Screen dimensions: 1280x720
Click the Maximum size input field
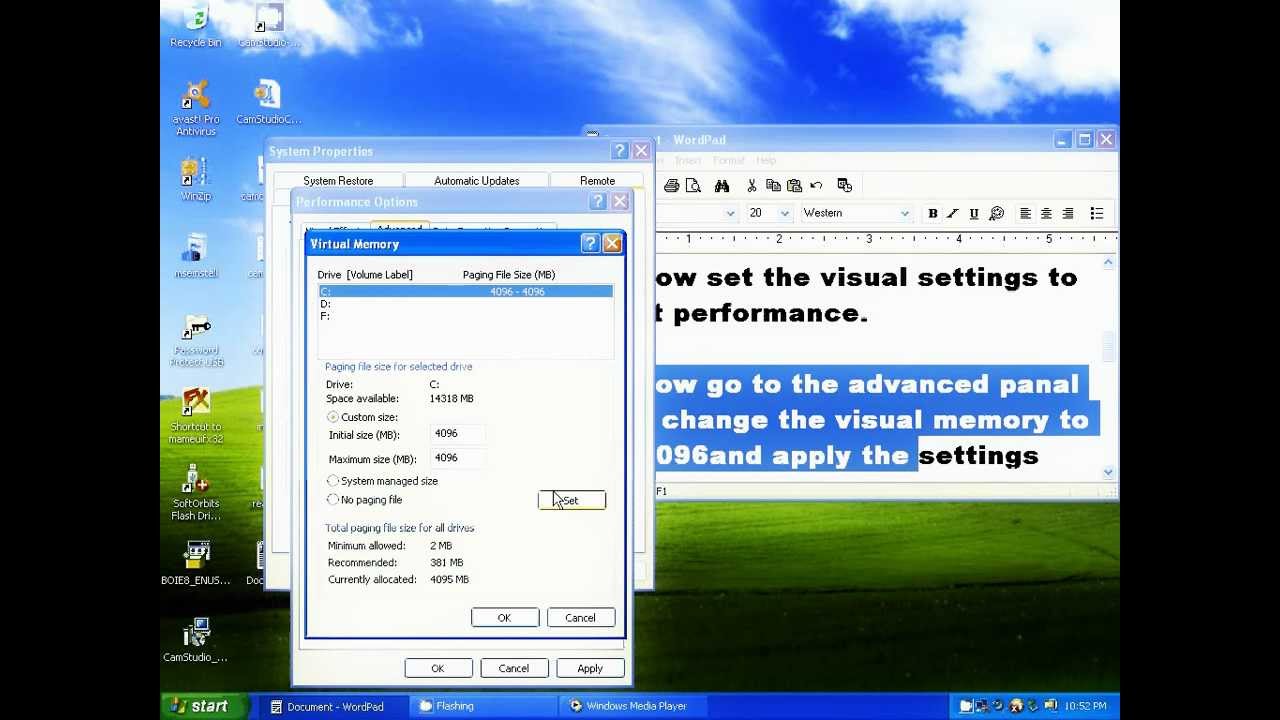click(x=459, y=458)
